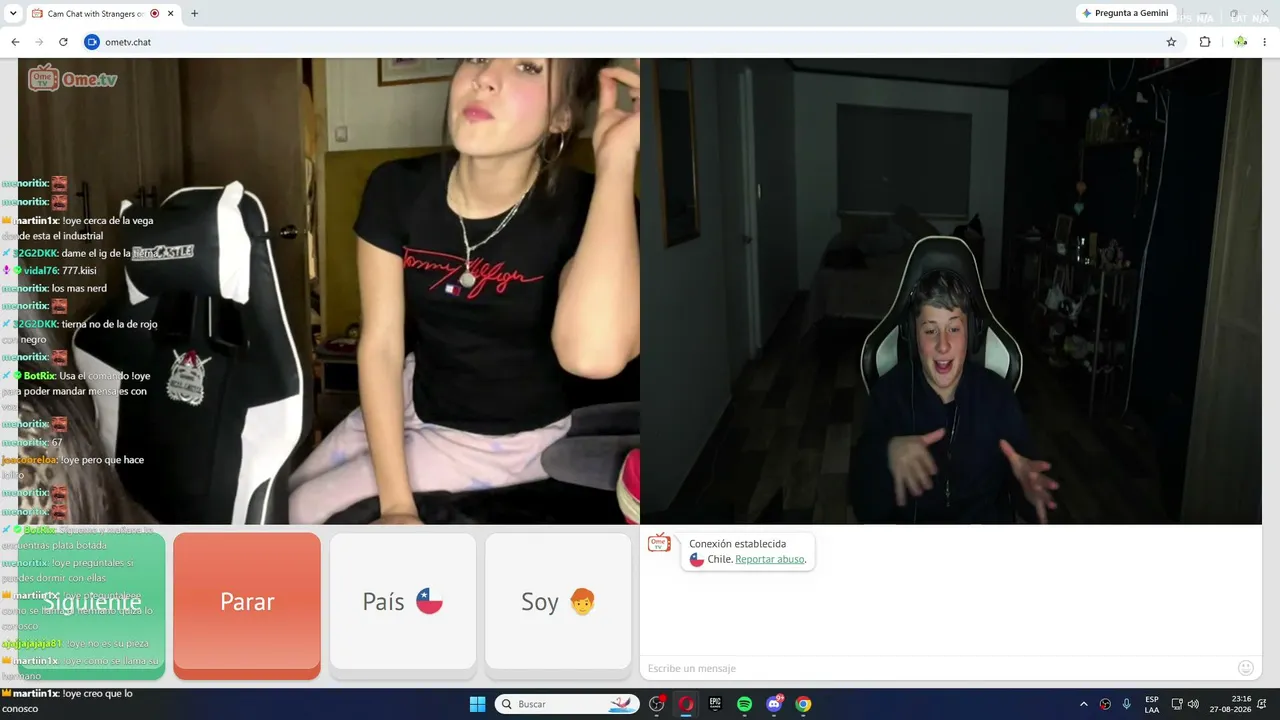Click the "Conexión establecida" status text
Screen dimensions: 1280x720
click(737, 544)
